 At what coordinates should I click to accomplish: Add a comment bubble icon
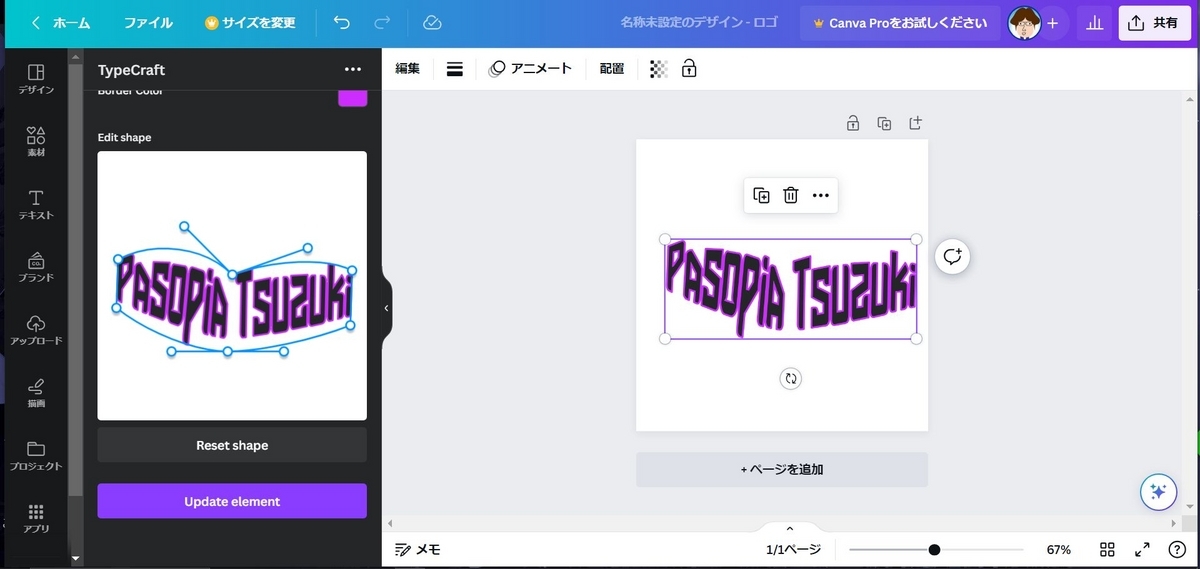pyautogui.click(x=952, y=257)
